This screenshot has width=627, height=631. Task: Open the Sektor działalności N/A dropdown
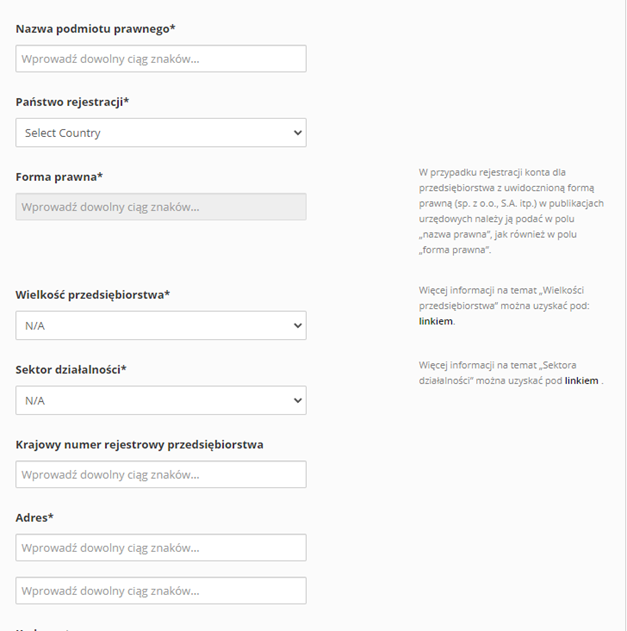161,400
